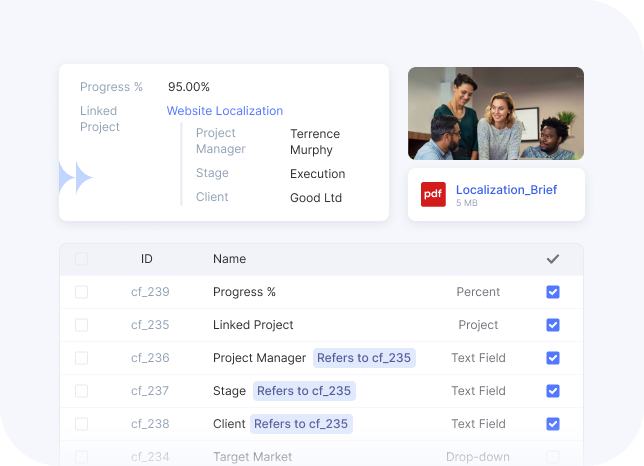Click Refers to cf_235 tag beside Project Manager
644x466 pixels.
coord(364,358)
